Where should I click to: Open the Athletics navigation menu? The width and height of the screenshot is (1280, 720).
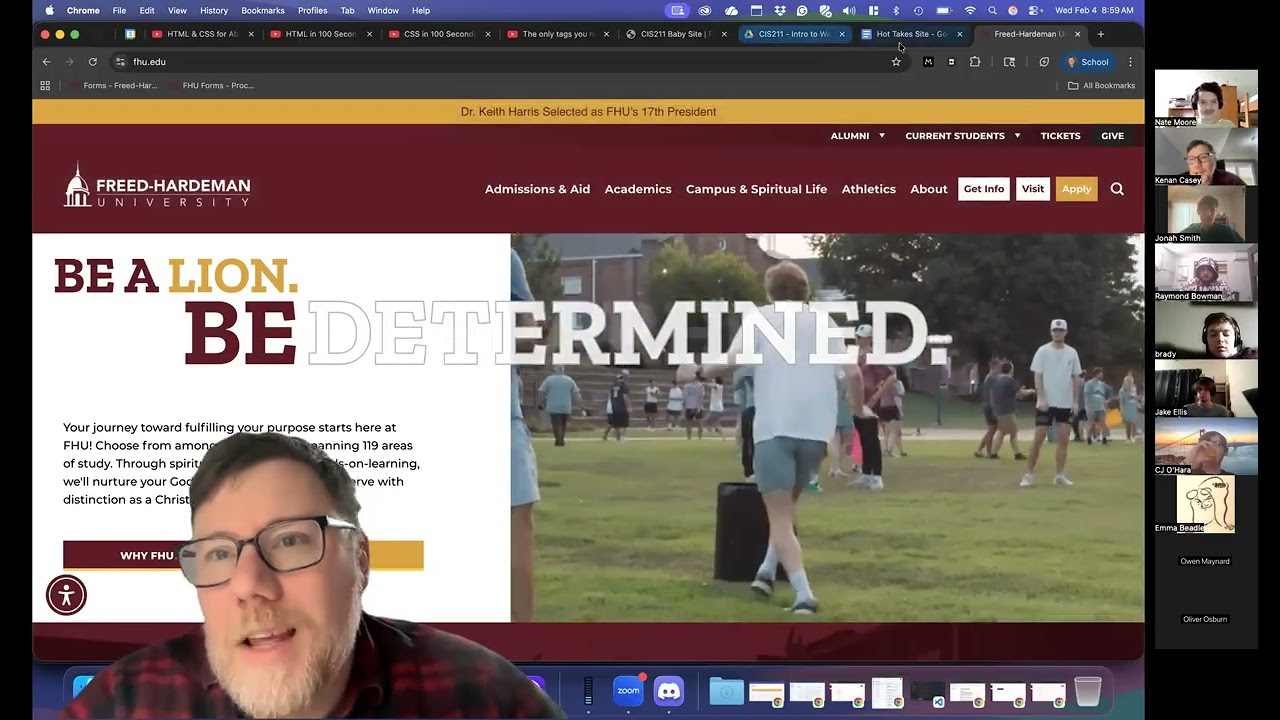869,189
